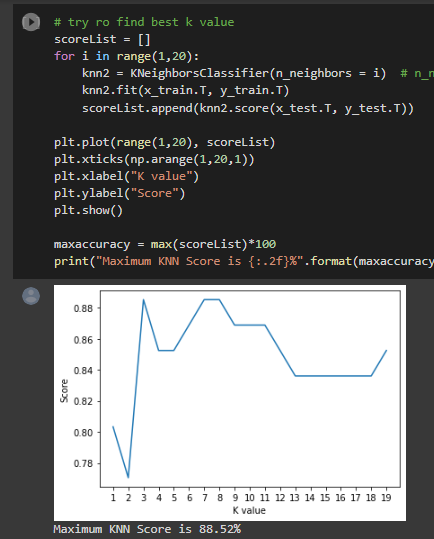Screen dimensions: 434x539
Task: Click the plt.show() line
Action: [88, 210]
